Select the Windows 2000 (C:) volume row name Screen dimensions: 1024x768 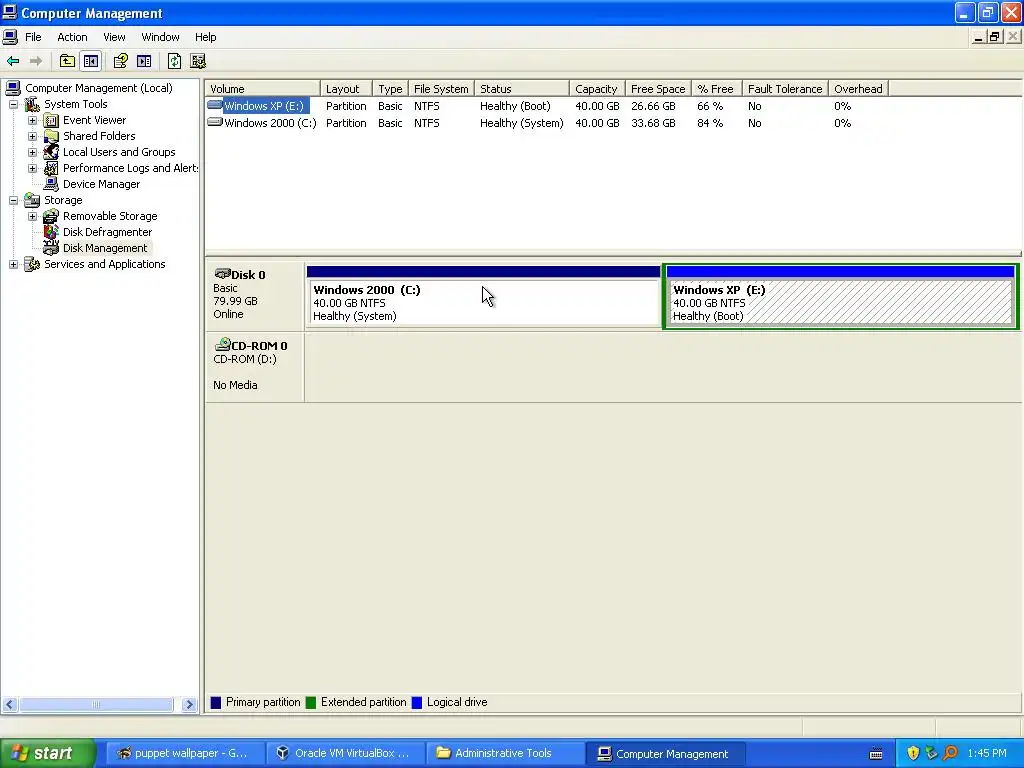(x=270, y=123)
